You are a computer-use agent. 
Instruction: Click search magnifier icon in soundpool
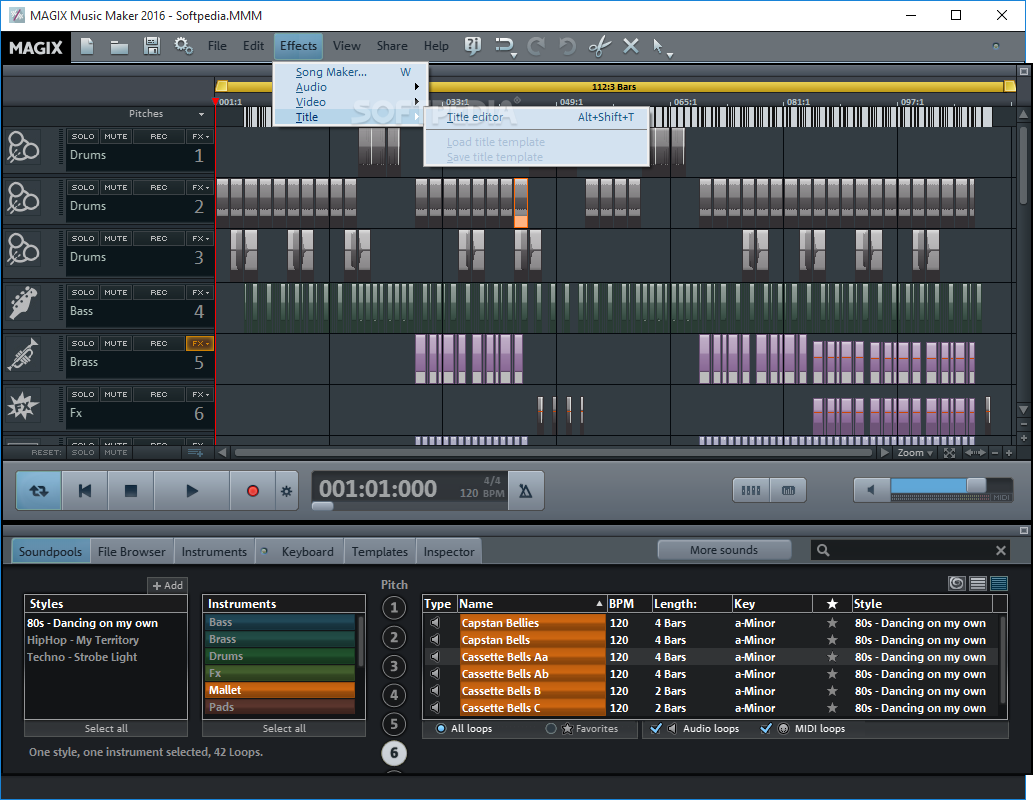[824, 550]
